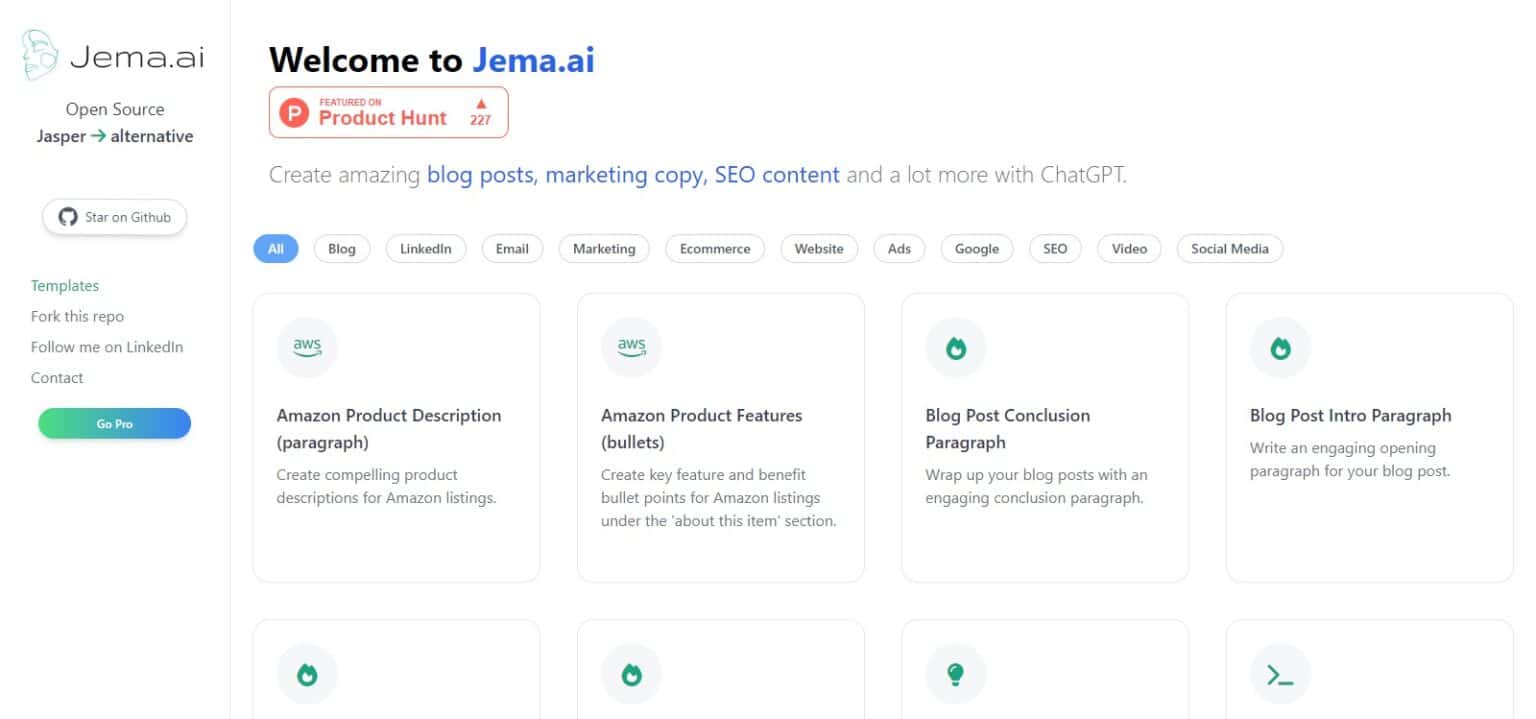Image resolution: width=1536 pixels, height=719 pixels.
Task: Choose the Social Media filter
Action: [x=1230, y=249]
